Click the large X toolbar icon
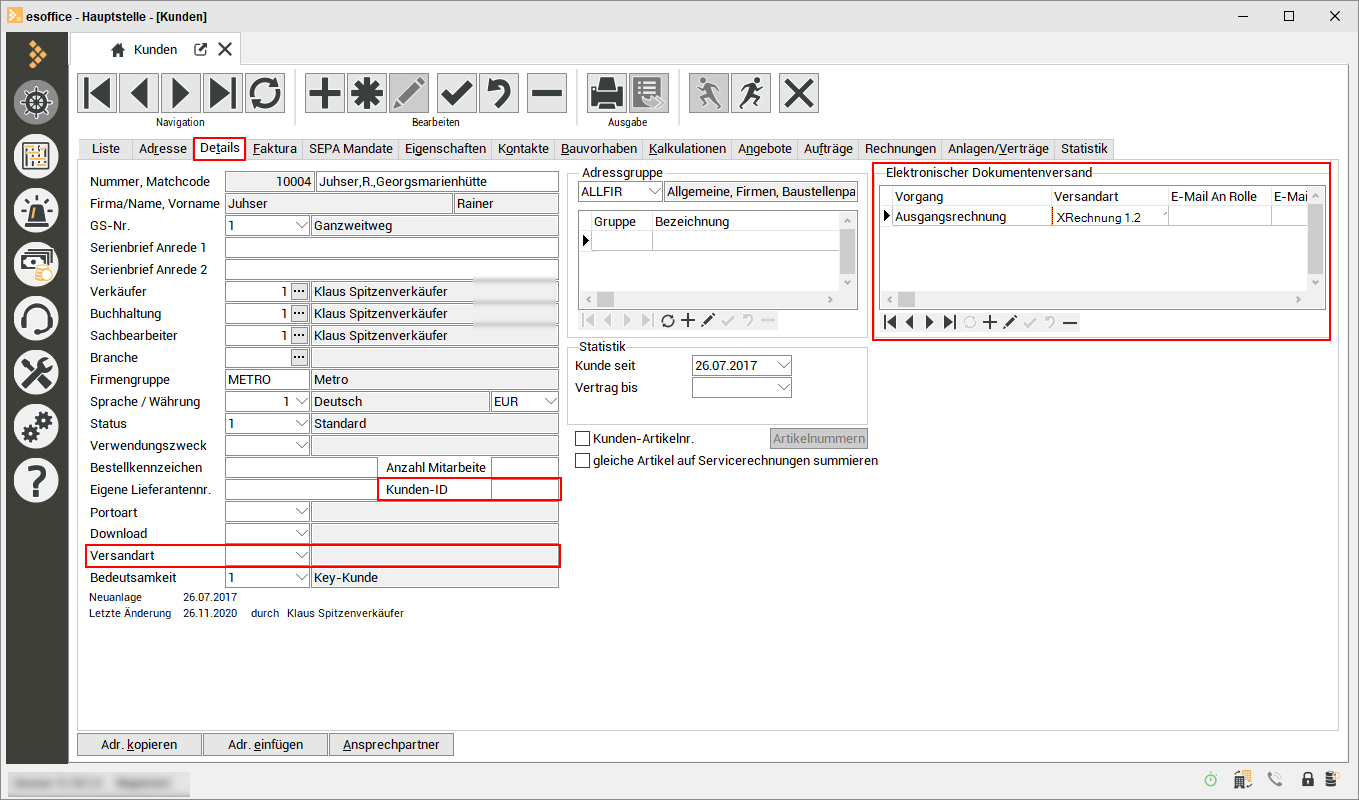The image size is (1359, 800). (799, 93)
